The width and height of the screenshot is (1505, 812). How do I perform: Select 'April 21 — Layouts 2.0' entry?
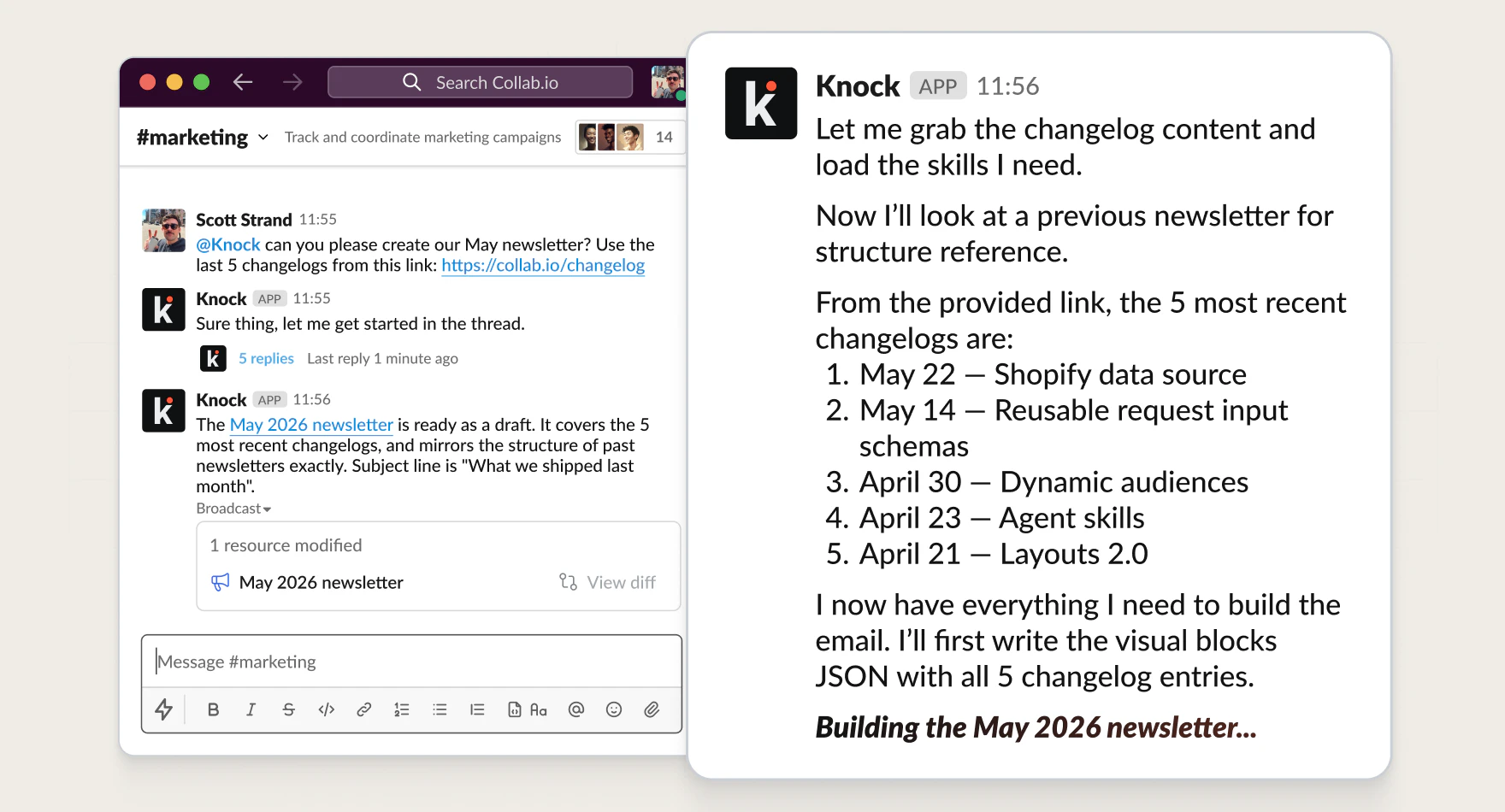coord(1004,554)
